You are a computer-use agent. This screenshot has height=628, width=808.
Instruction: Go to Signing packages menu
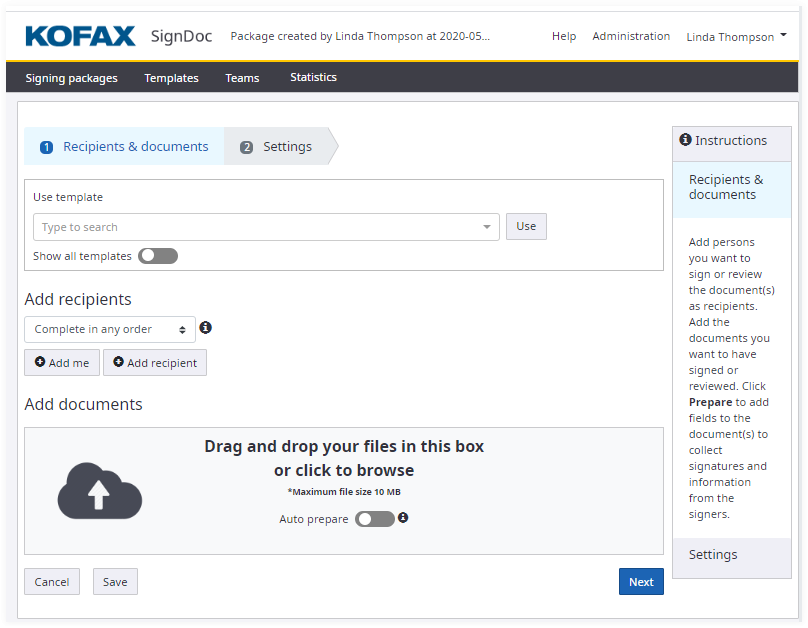click(71, 78)
